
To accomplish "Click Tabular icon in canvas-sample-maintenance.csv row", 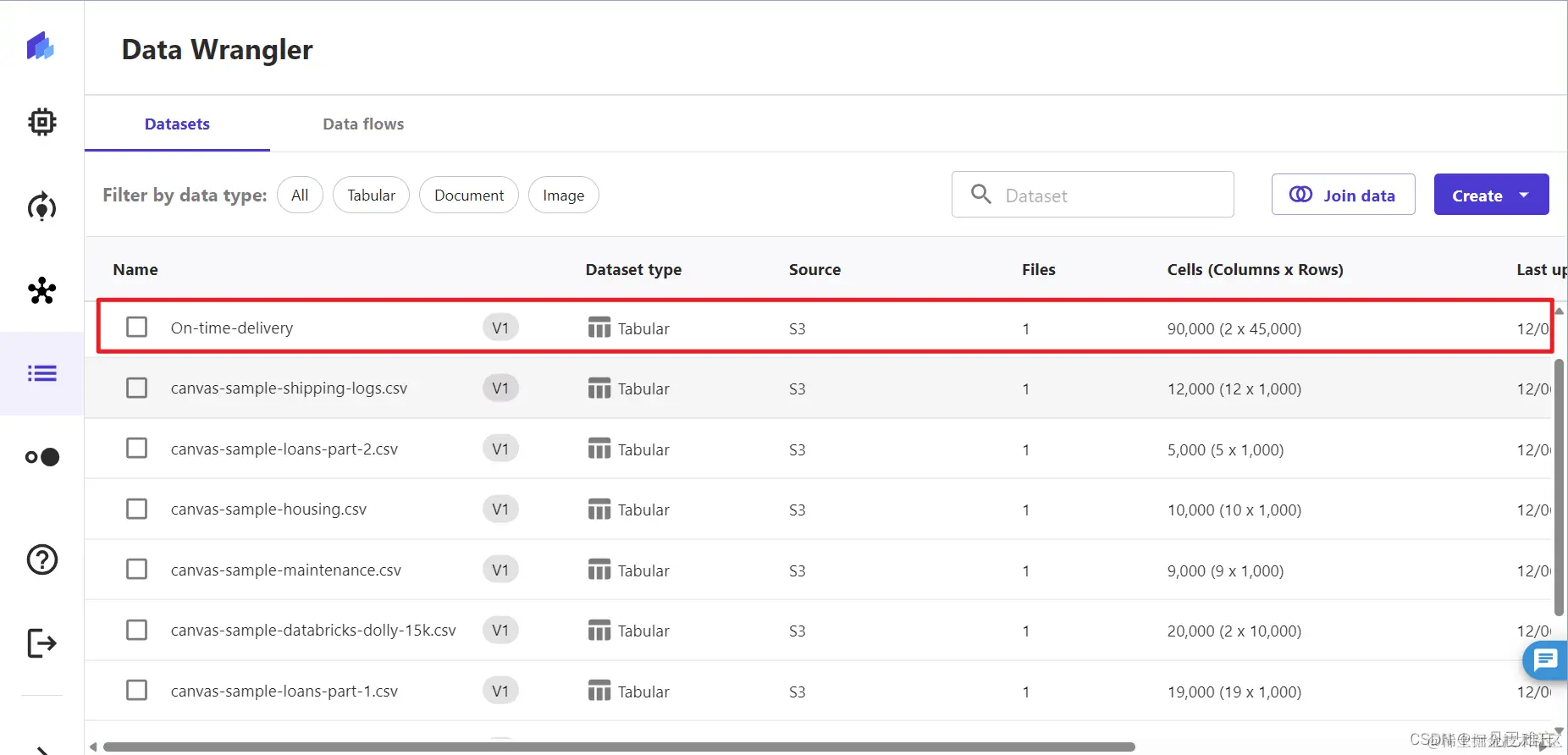I will point(599,570).
